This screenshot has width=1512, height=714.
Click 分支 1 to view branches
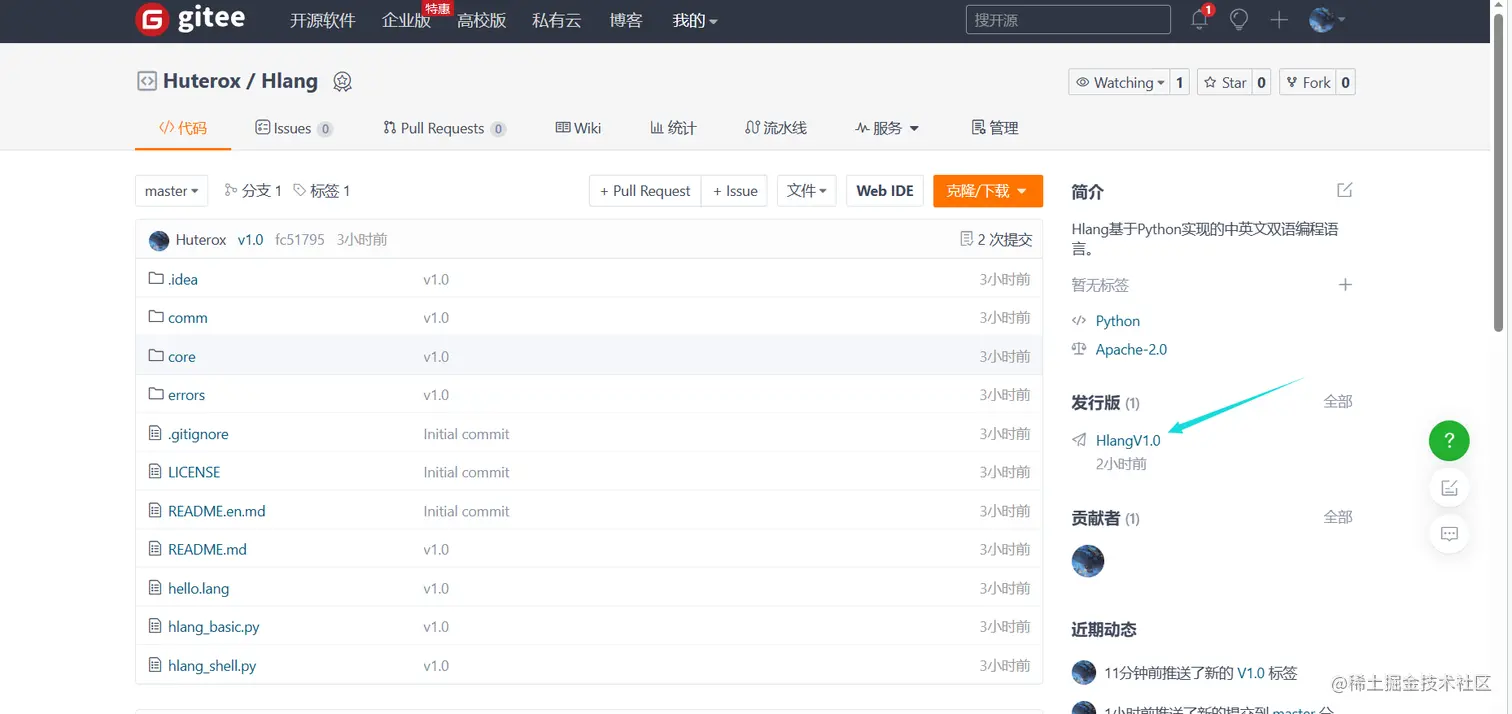point(253,190)
